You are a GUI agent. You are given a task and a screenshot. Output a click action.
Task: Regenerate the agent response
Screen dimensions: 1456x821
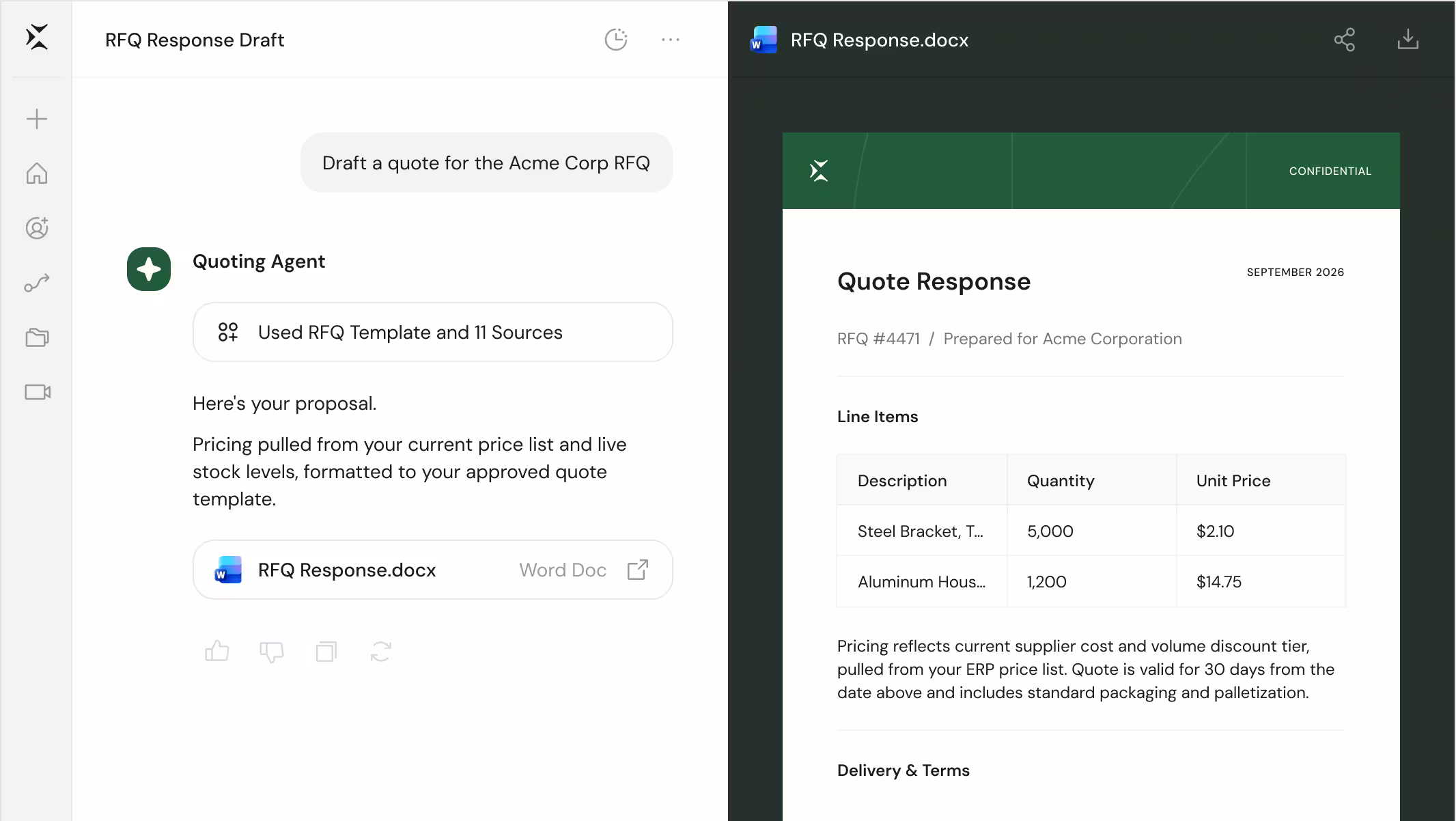(x=381, y=652)
